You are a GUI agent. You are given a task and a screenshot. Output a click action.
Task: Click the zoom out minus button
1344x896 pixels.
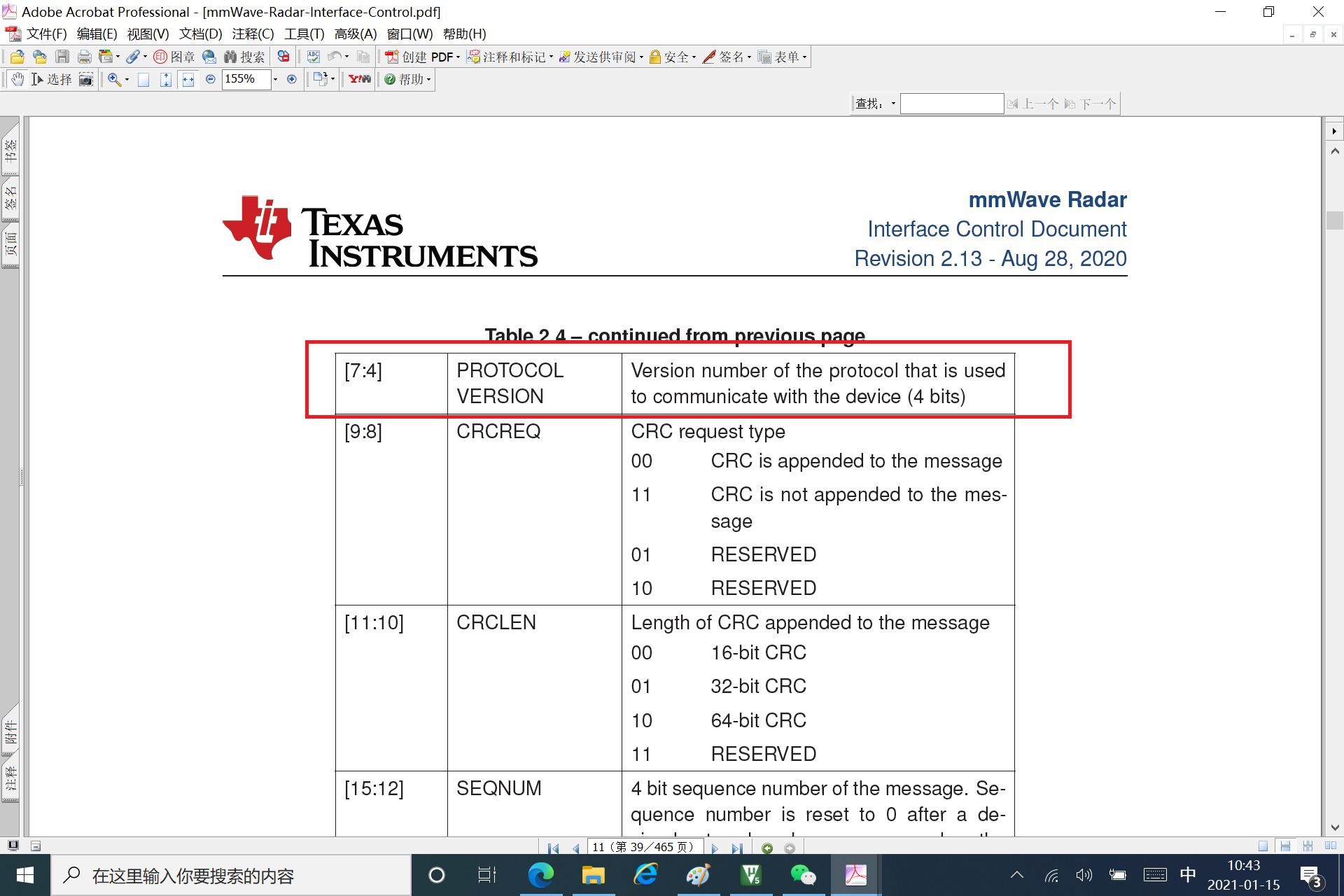[211, 79]
